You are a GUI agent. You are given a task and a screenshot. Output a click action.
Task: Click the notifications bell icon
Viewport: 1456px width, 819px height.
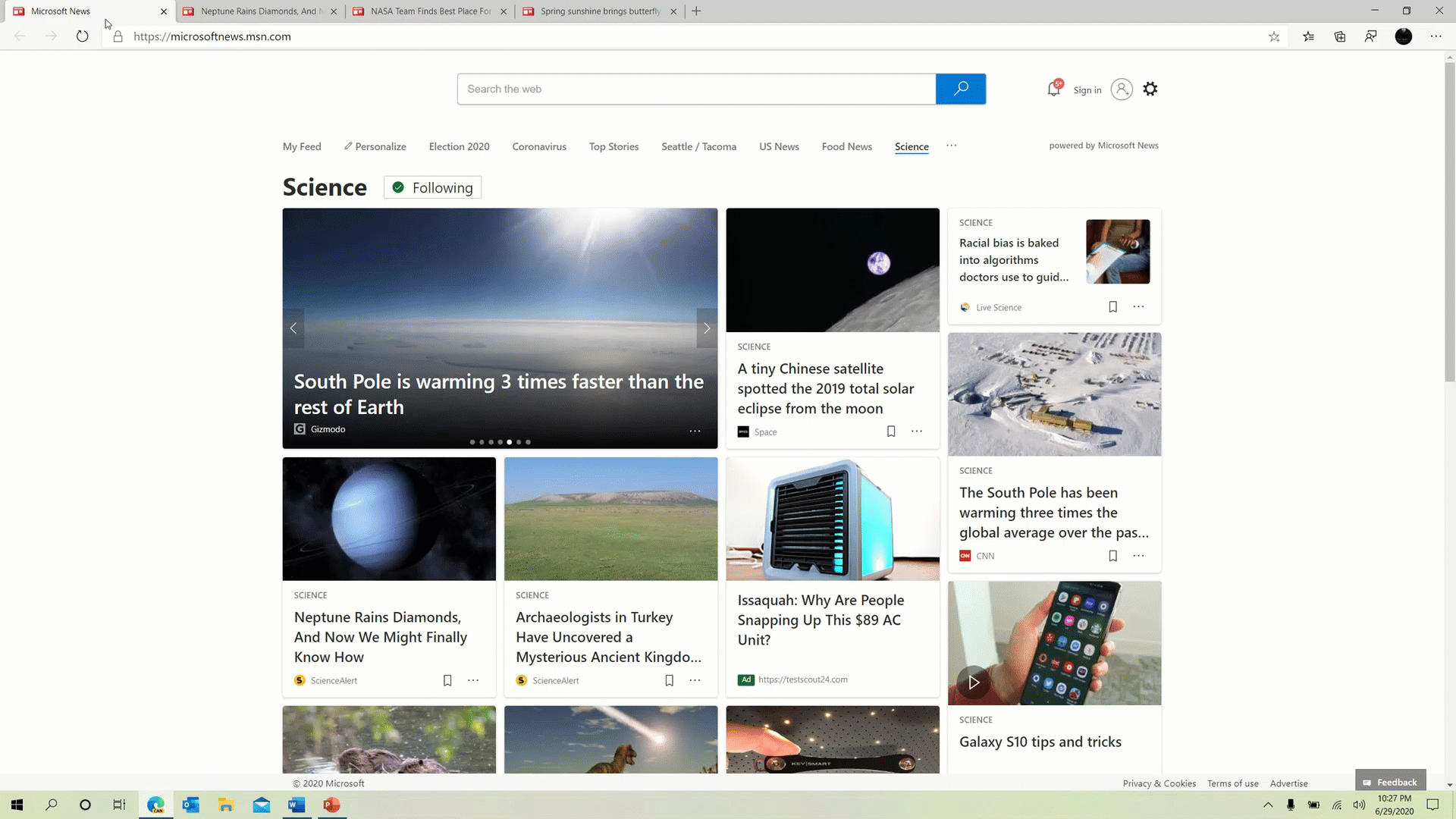click(x=1053, y=89)
